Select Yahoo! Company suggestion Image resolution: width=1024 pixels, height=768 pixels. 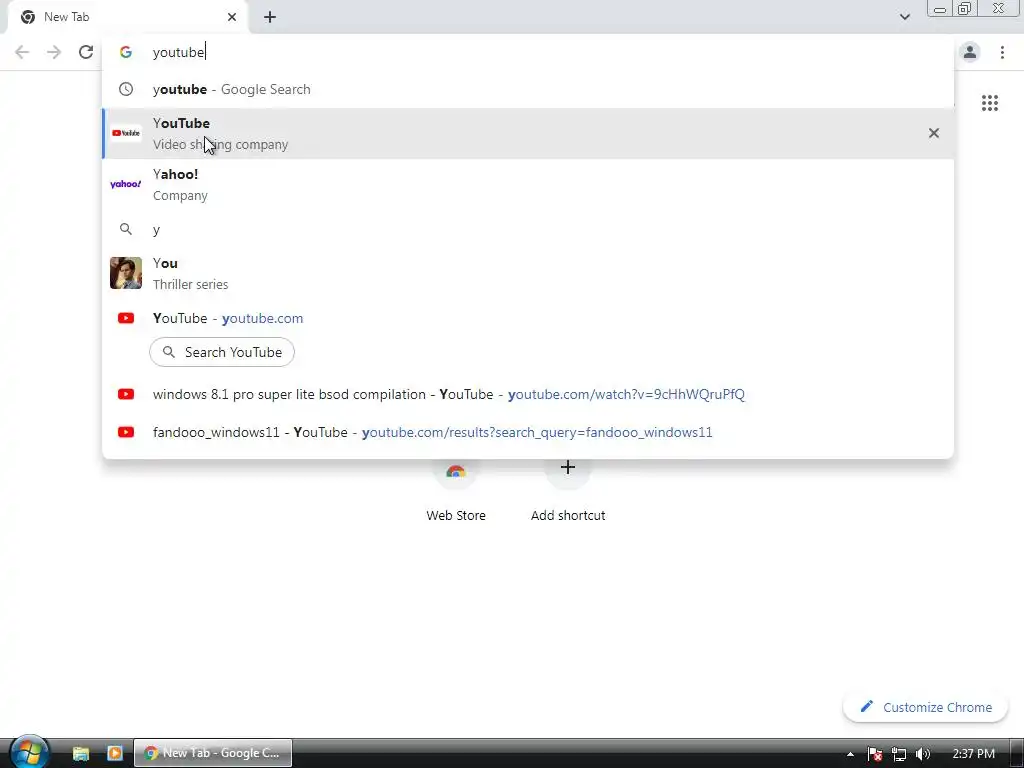(528, 184)
